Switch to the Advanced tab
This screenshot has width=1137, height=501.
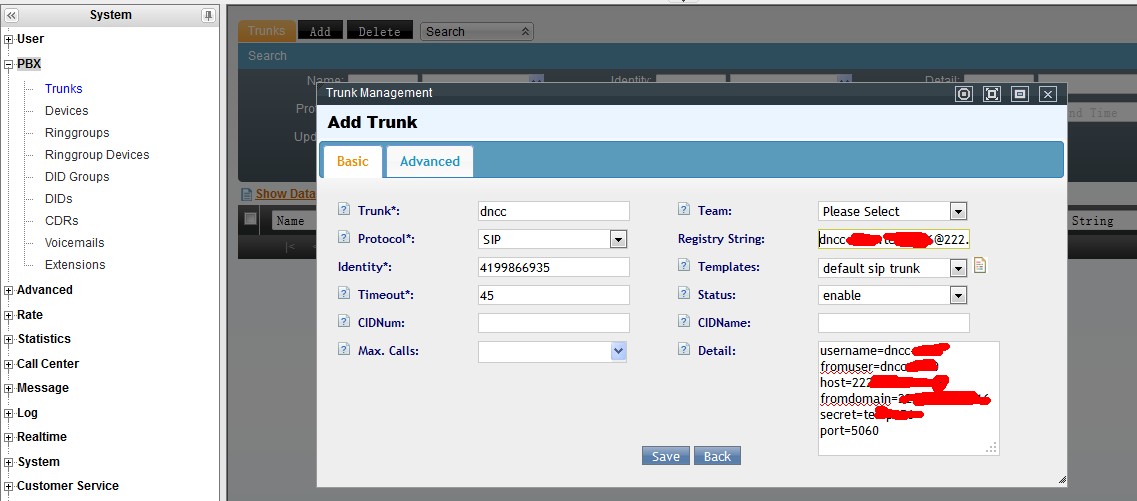(x=429, y=161)
